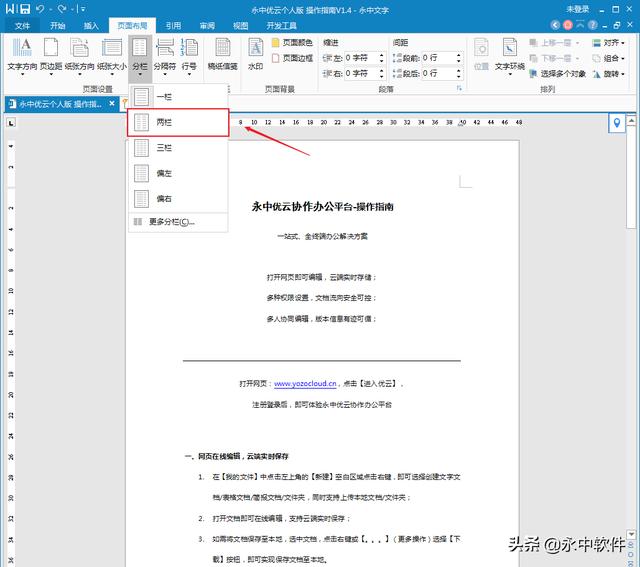Open the 组合 group dropdown
Image resolution: width=640 pixels, height=567 pixels.
click(x=608, y=58)
